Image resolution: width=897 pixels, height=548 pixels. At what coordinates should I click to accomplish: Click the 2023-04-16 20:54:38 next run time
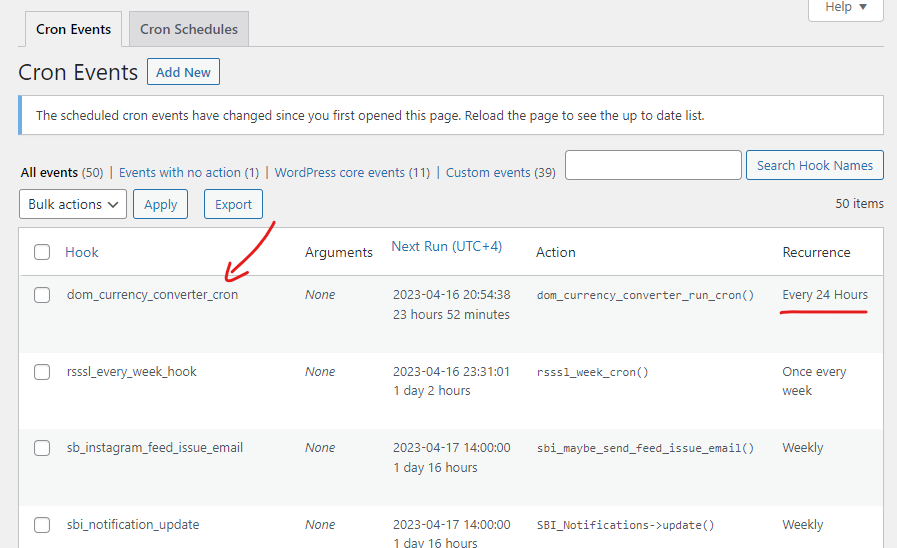tap(451, 295)
